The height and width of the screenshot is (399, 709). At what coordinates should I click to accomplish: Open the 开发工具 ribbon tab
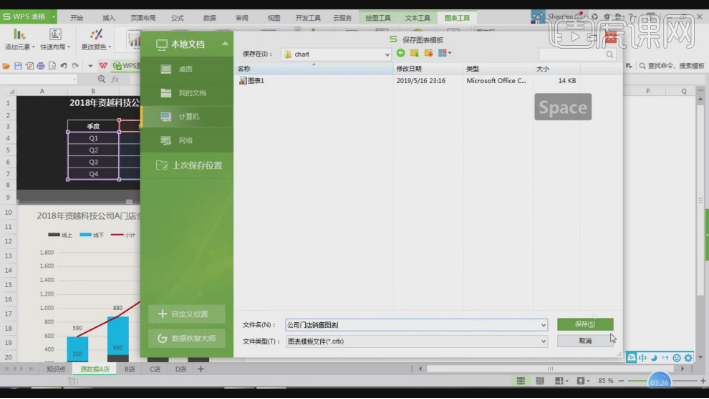[x=308, y=18]
